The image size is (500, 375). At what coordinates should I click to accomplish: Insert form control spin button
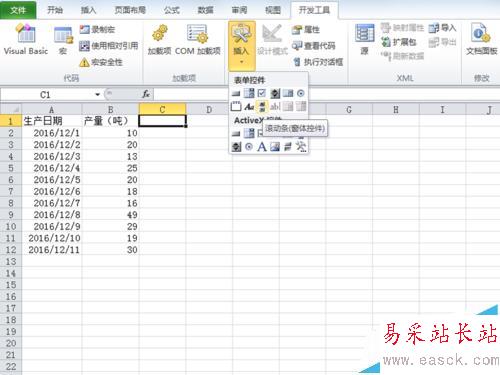(x=275, y=94)
